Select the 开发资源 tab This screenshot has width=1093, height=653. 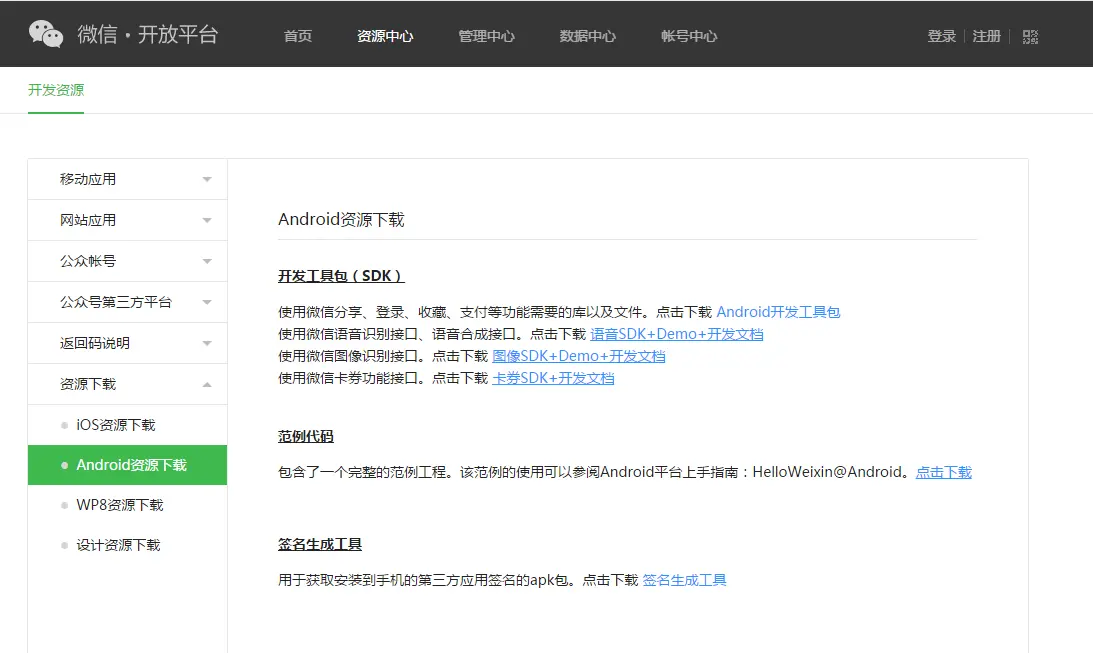(x=56, y=90)
